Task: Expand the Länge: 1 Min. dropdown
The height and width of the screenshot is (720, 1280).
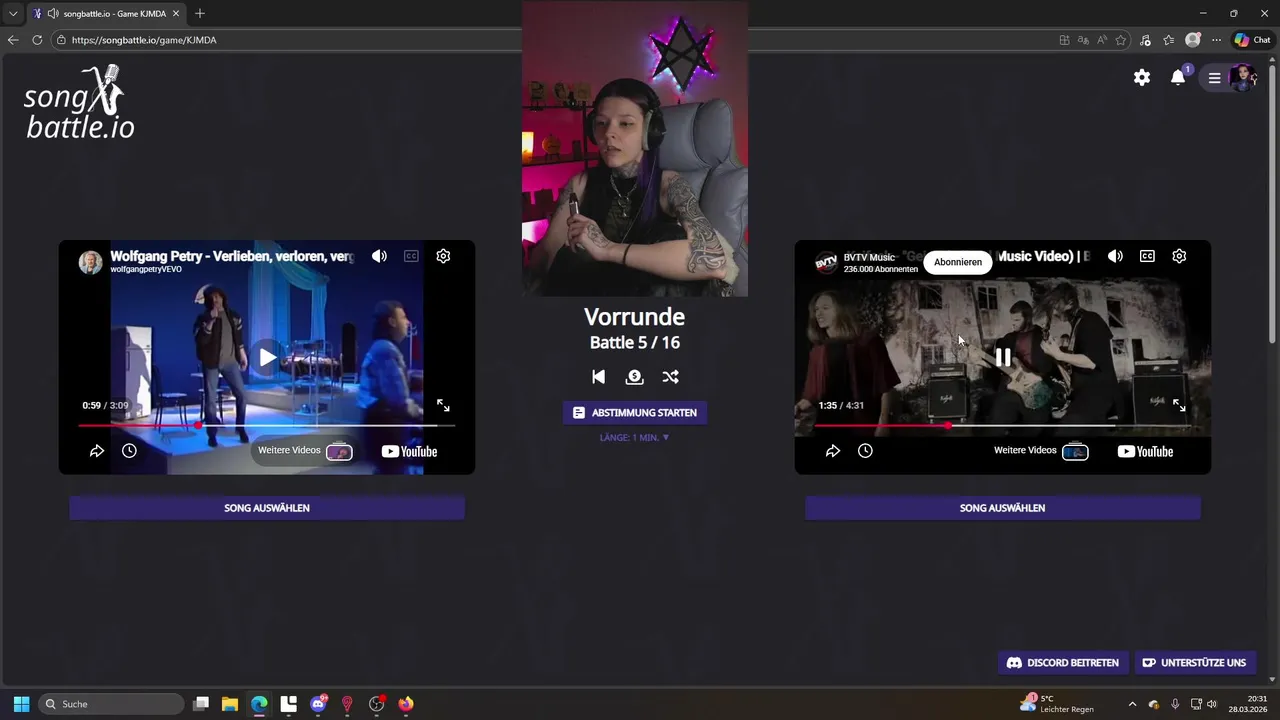Action: pos(635,437)
